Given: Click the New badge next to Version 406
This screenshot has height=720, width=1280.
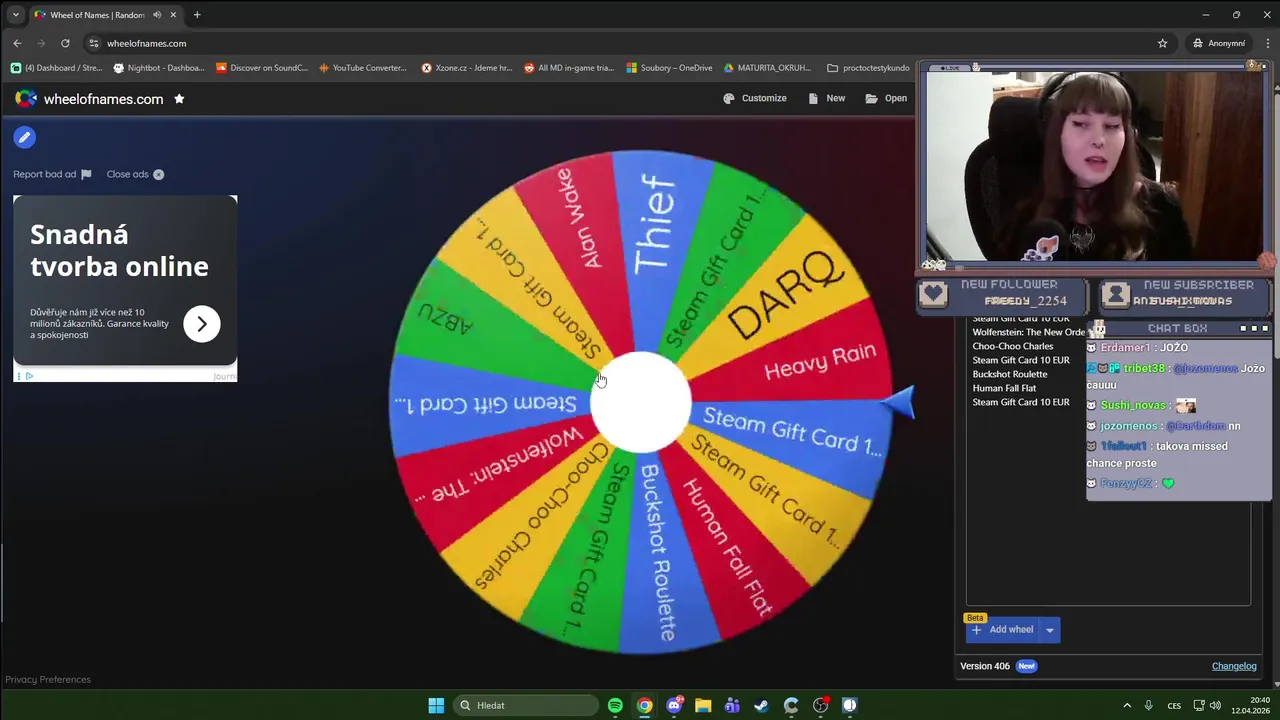Looking at the screenshot, I should coord(1026,666).
